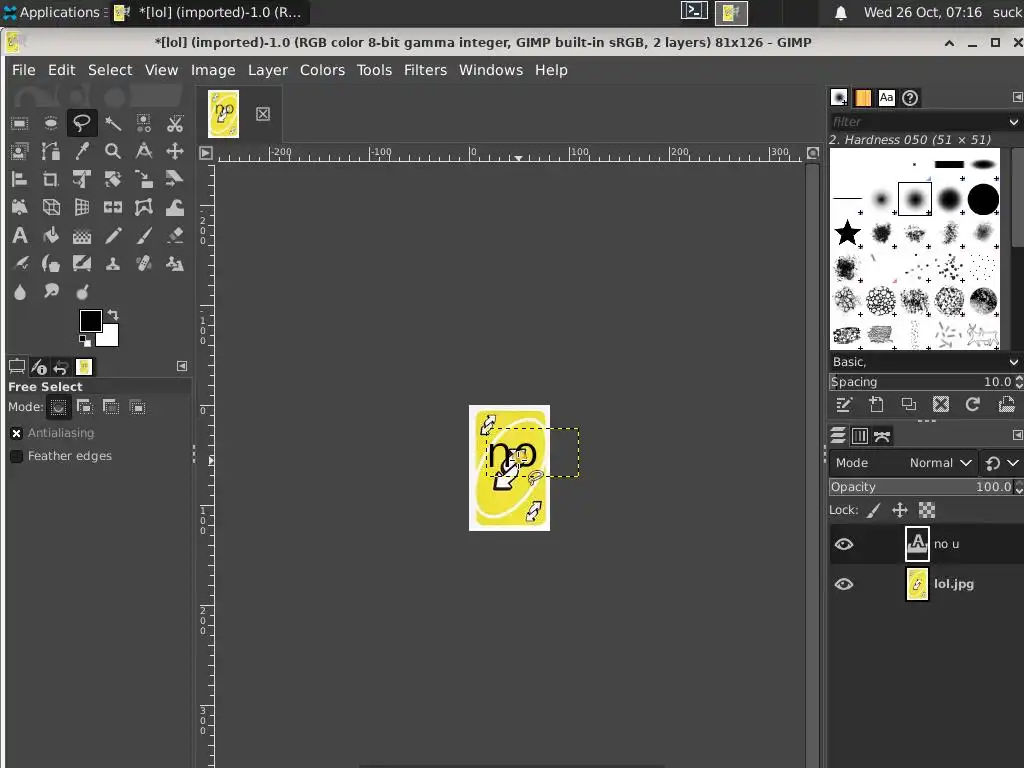
Task: Open the ruler corner image menu button
Action: 206,153
